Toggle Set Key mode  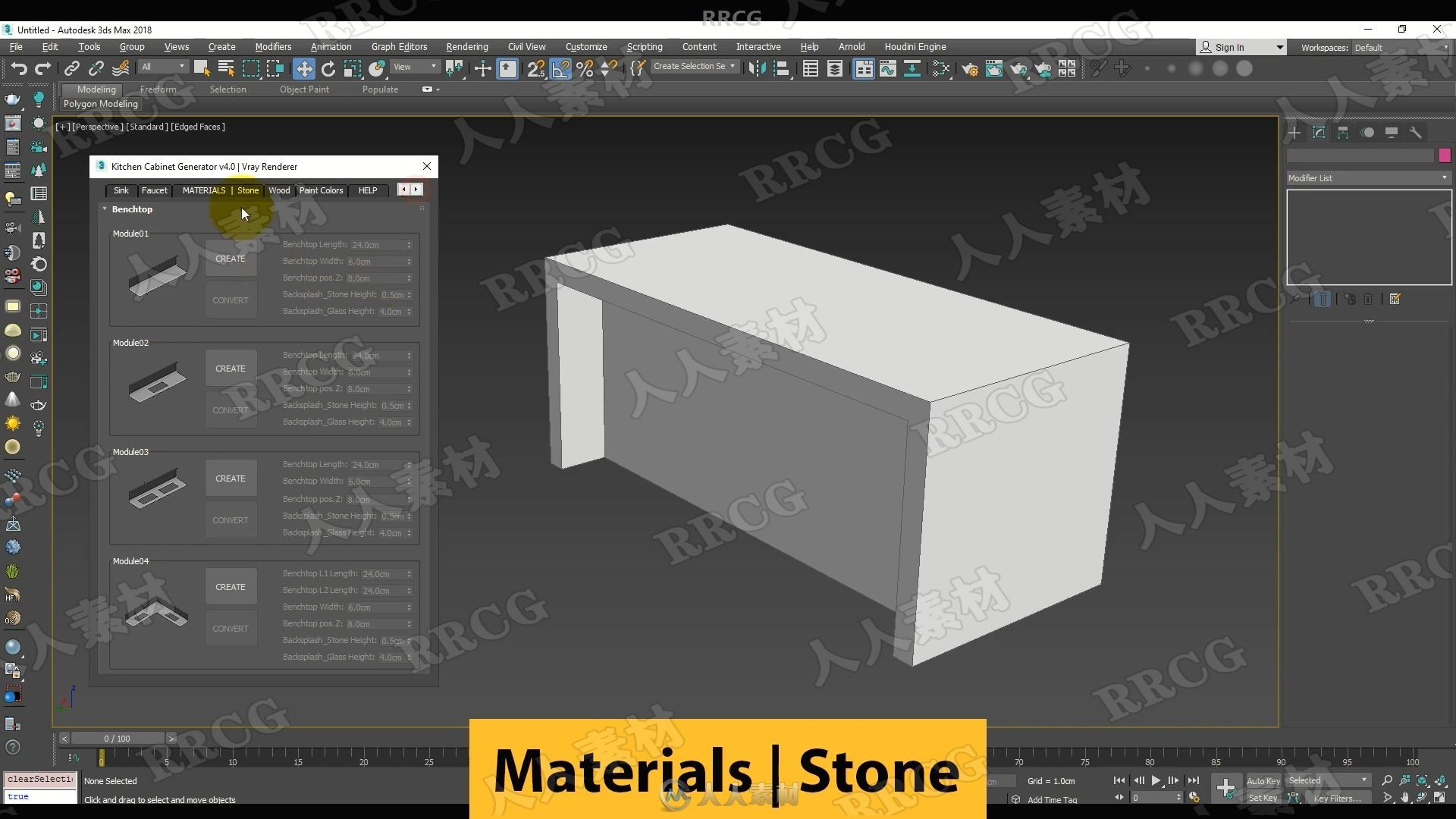(x=1263, y=798)
